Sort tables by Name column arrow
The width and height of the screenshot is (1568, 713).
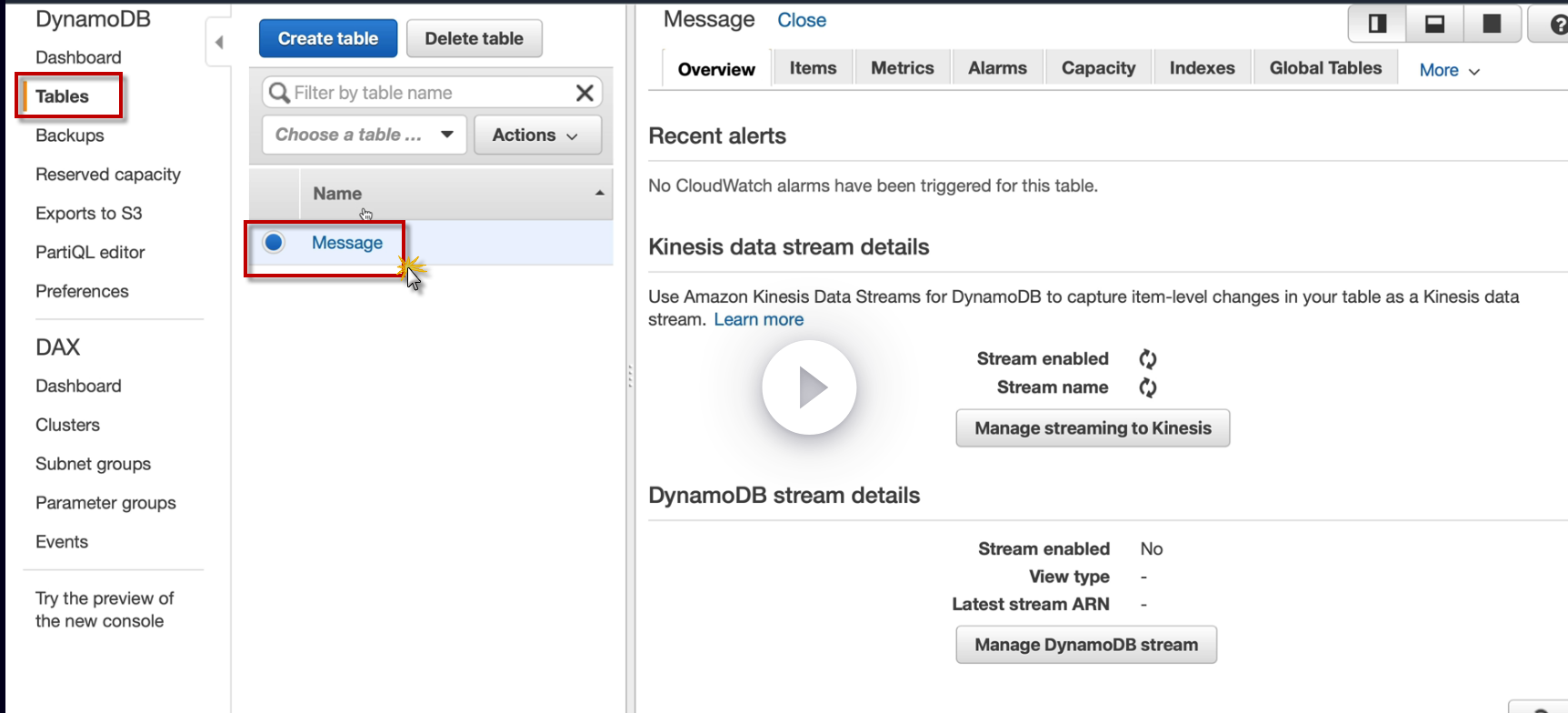click(600, 193)
